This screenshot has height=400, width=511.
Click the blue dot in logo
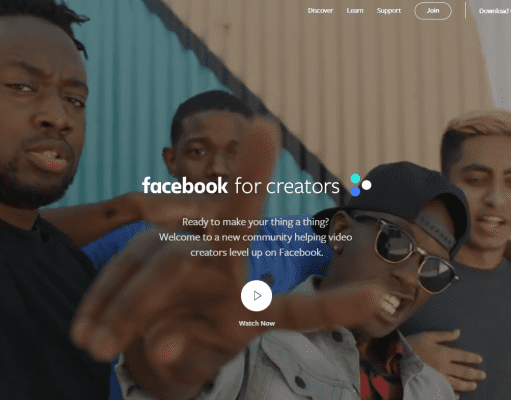pos(355,191)
